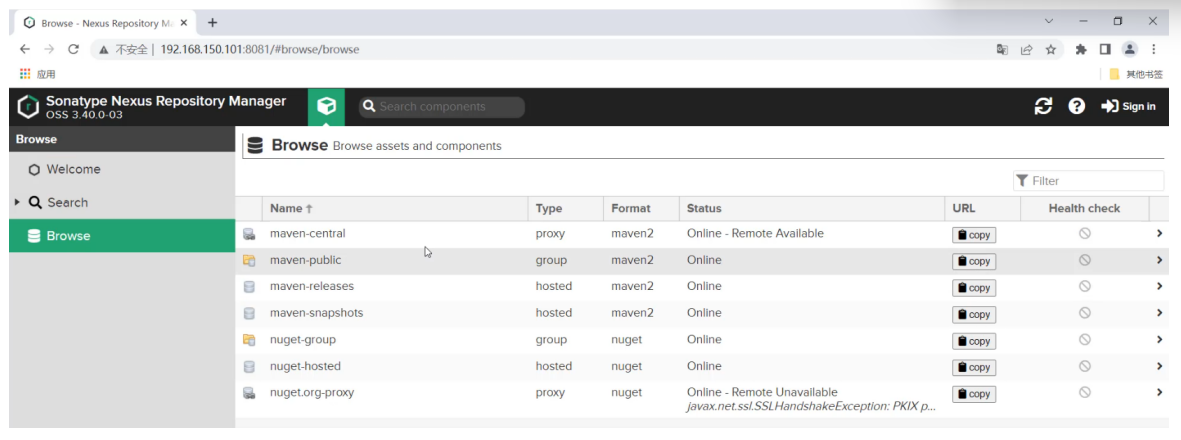
Task: Expand the maven-snapshots row chevron
Action: tap(1160, 313)
